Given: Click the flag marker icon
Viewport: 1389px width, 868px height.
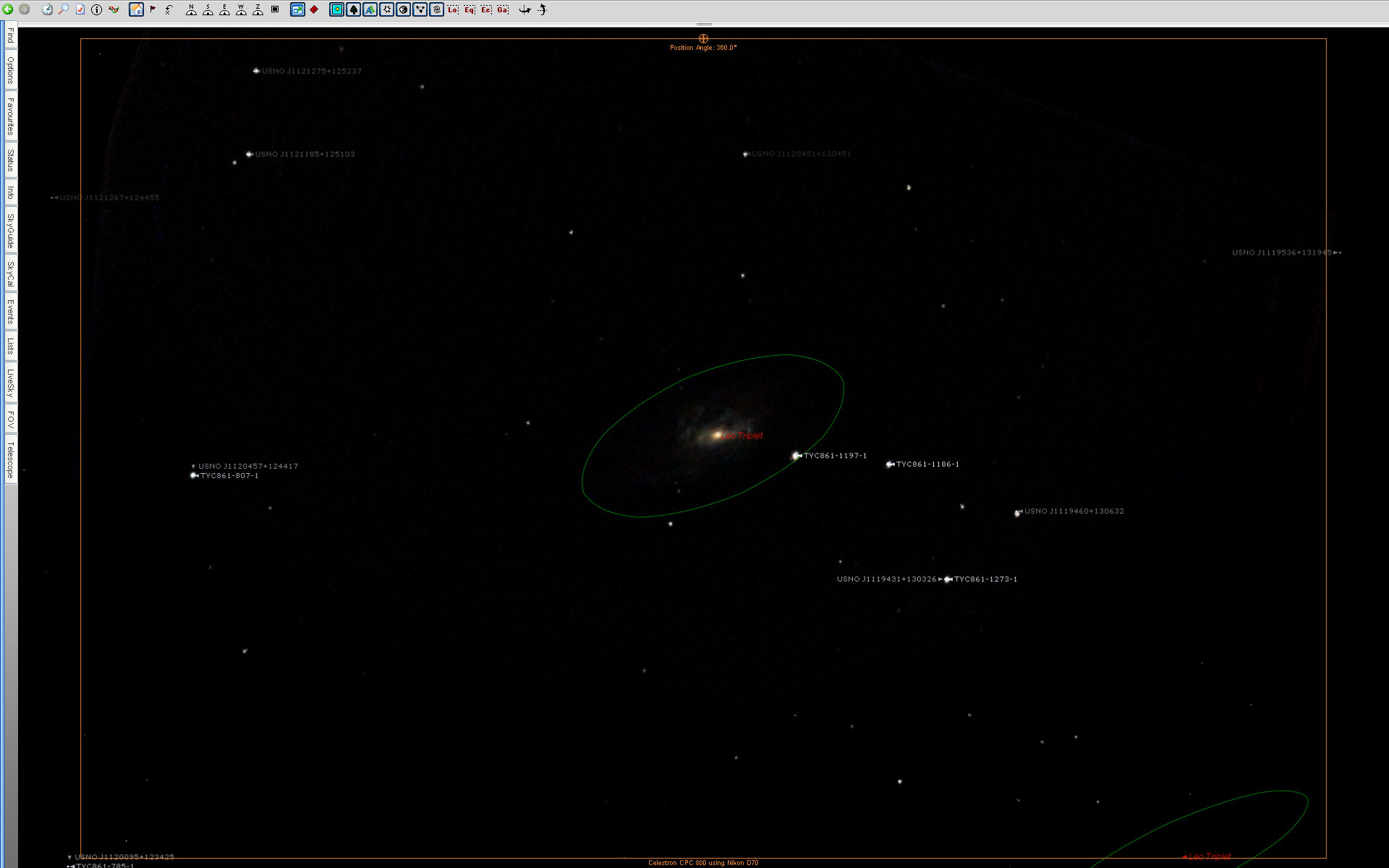Looking at the screenshot, I should click(153, 9).
